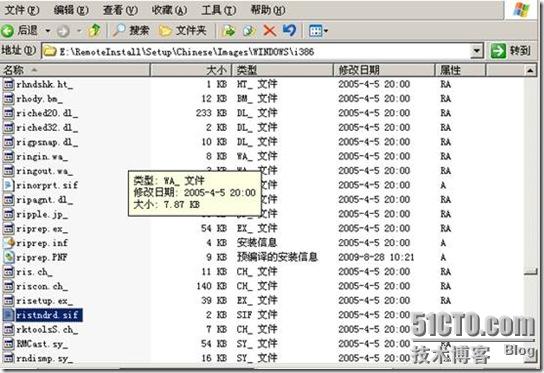
Task: Select highlighted file ristndrd.sif
Action: (49, 315)
